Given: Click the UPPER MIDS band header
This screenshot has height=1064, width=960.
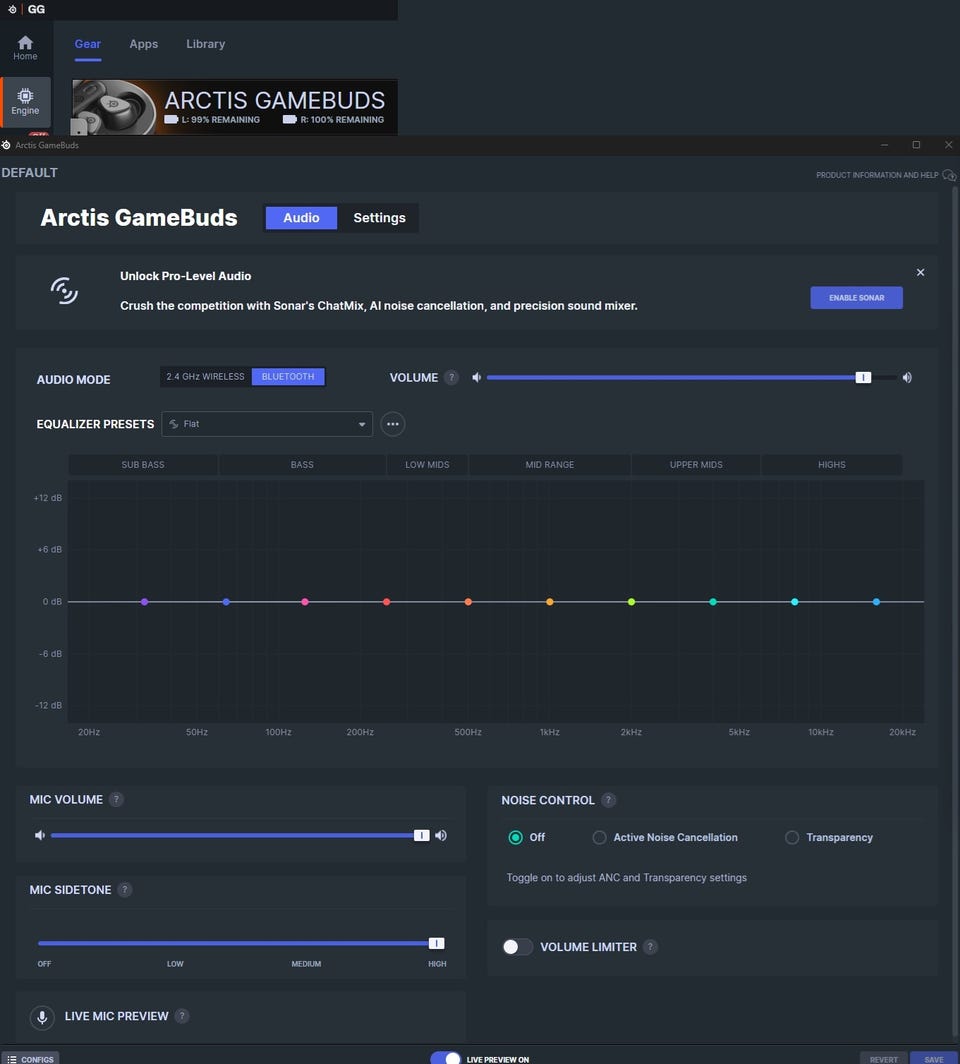Looking at the screenshot, I should [x=696, y=465].
